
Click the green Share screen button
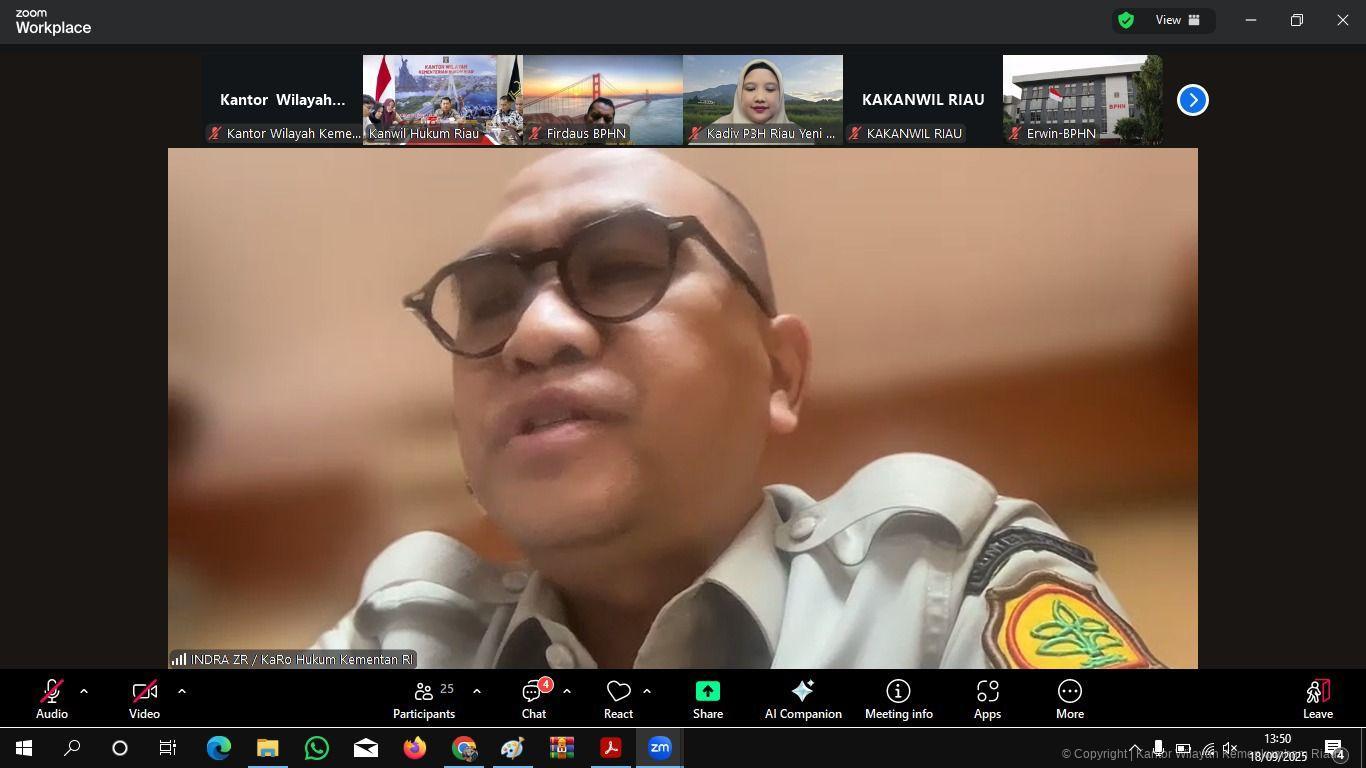point(707,699)
